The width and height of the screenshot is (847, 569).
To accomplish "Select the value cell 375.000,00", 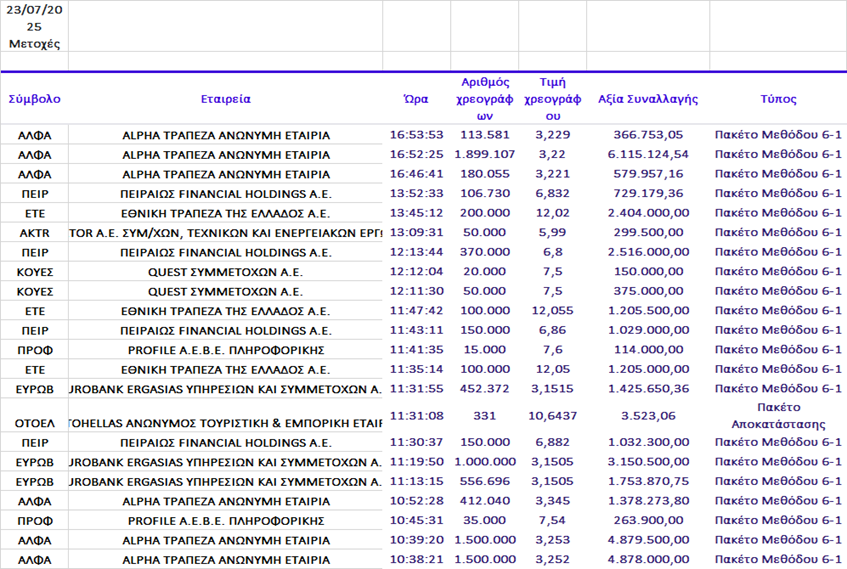I will [648, 290].
